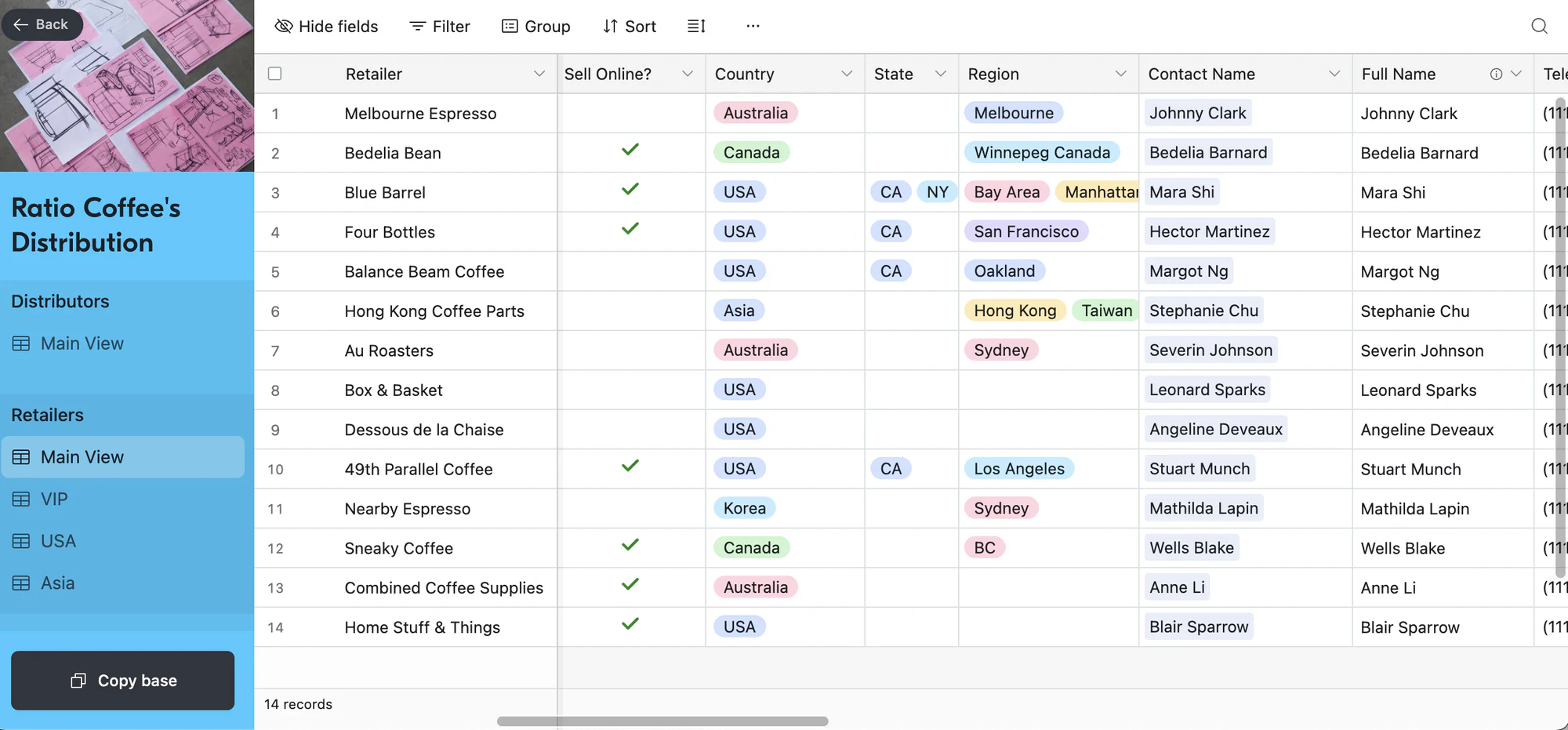This screenshot has height=730, width=1568.
Task: Click the search magnifier icon
Action: 1539,26
